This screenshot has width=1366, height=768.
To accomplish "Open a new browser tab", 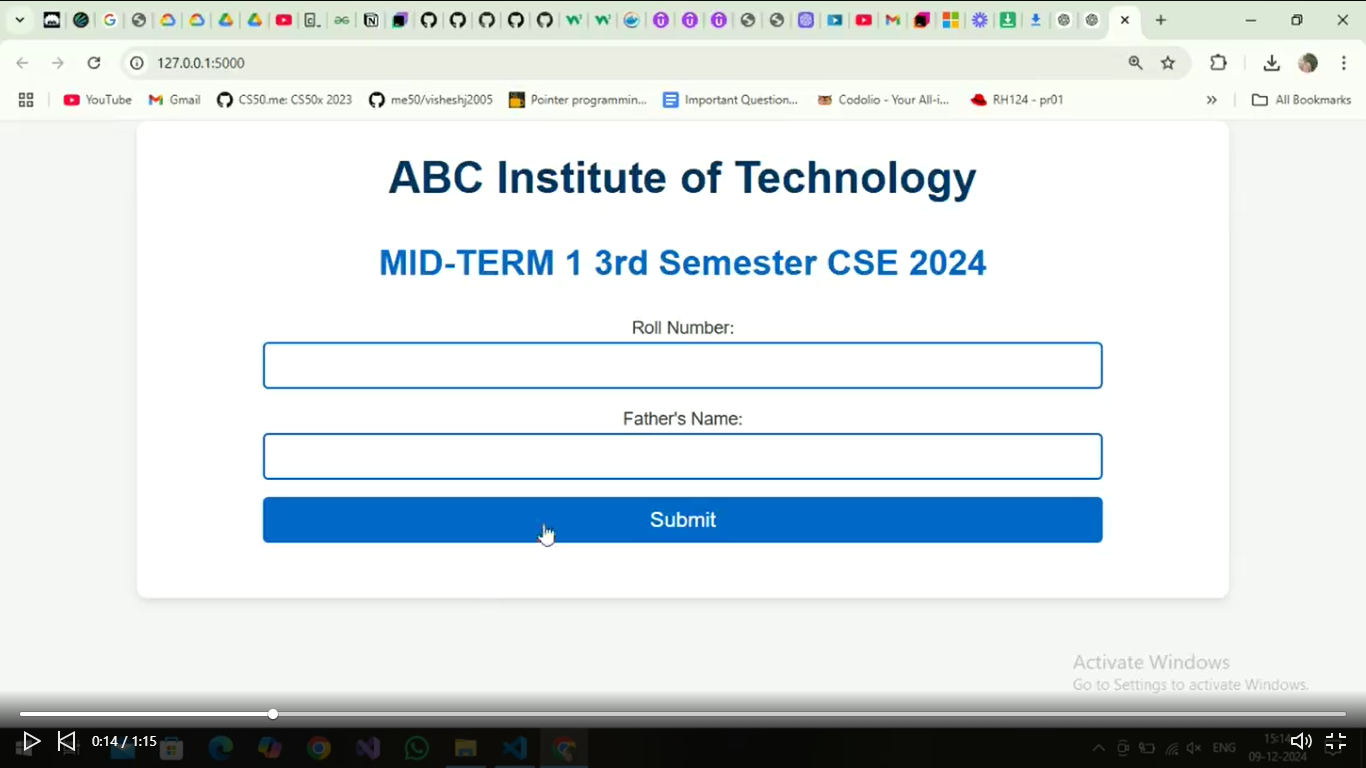I will [1160, 20].
